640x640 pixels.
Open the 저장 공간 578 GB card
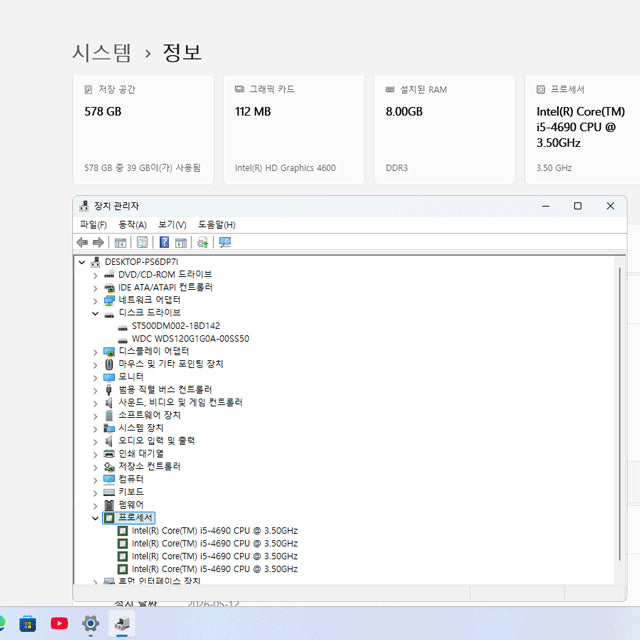(143, 129)
